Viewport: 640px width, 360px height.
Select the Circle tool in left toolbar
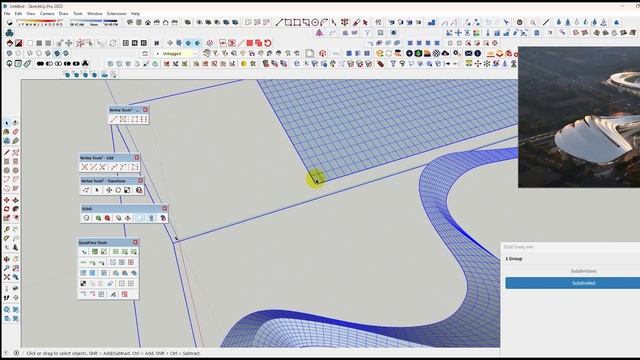coord(7,170)
